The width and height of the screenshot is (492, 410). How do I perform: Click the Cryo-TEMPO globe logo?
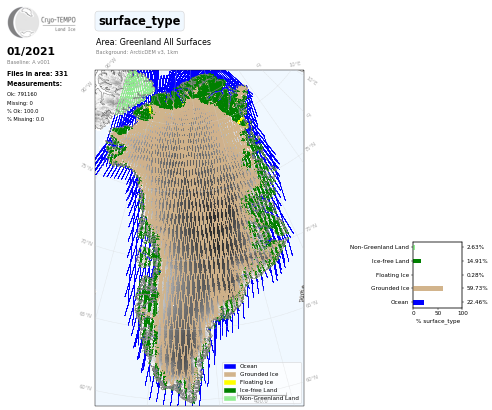click(23, 22)
